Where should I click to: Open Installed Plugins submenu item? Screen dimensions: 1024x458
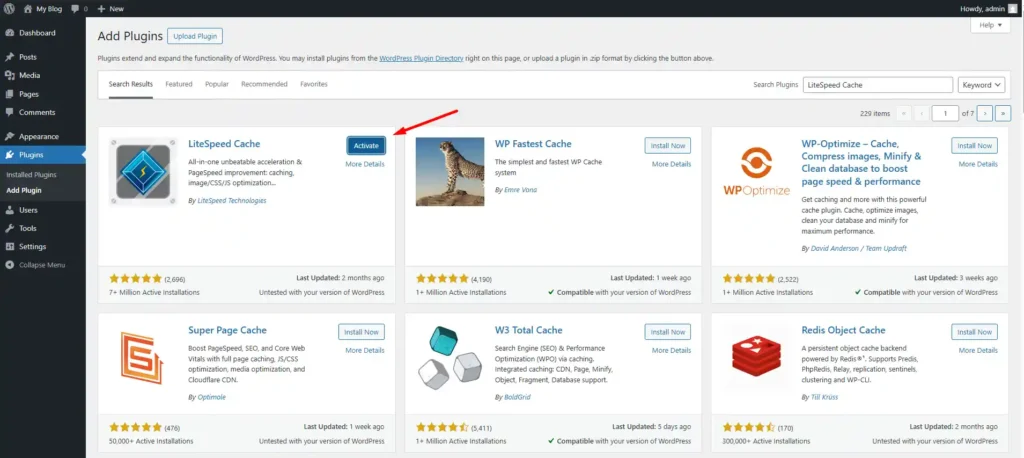tap(31, 174)
